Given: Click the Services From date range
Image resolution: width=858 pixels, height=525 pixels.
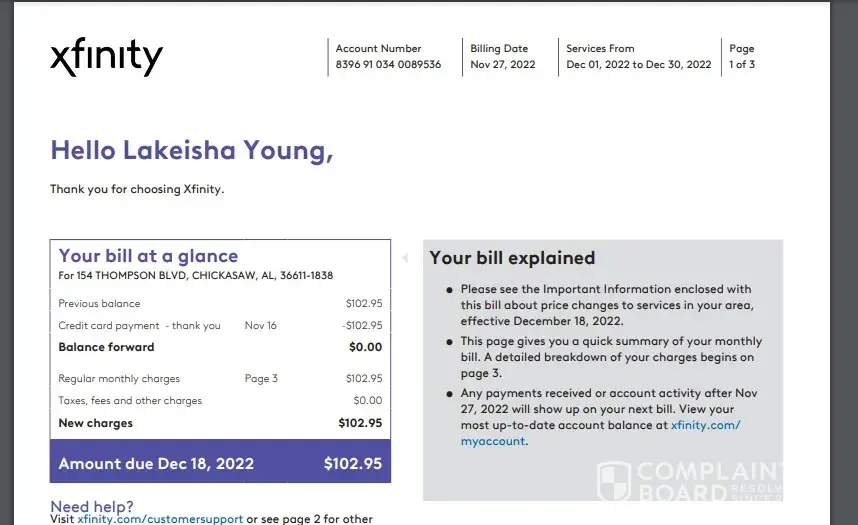Looking at the screenshot, I should pos(638,65).
